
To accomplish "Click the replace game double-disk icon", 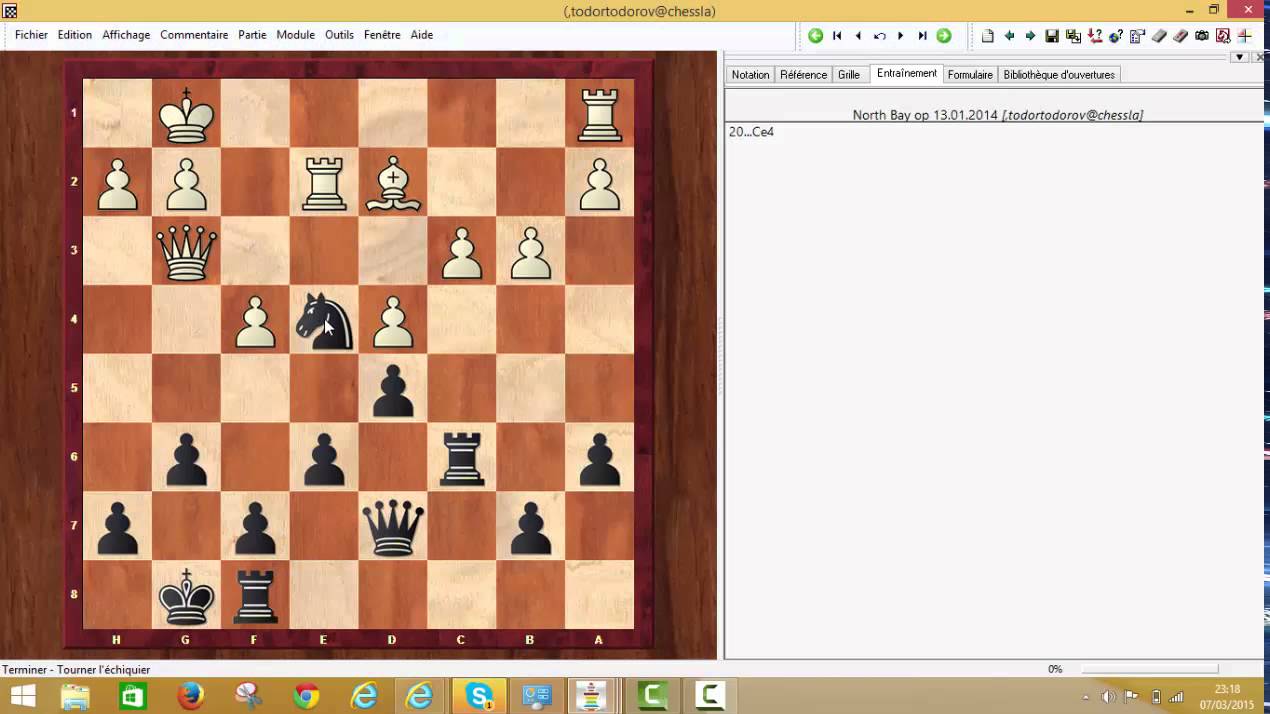I will click(1073, 36).
